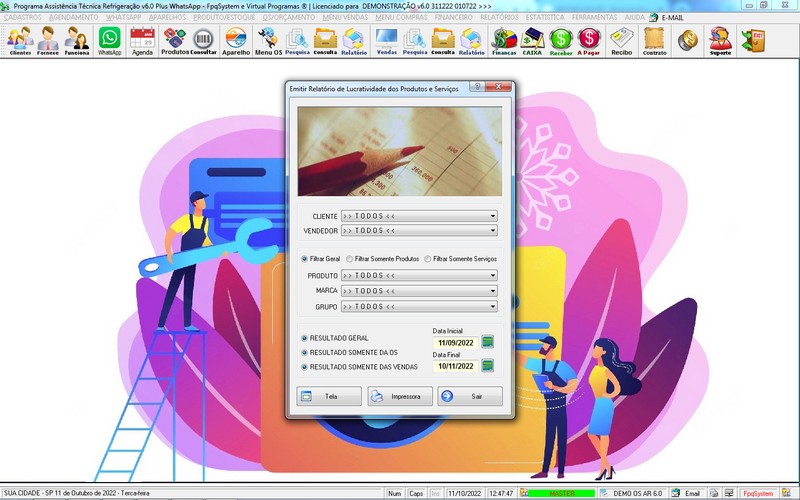
Task: Select Filtrar Somente Produtos option
Action: [349, 258]
